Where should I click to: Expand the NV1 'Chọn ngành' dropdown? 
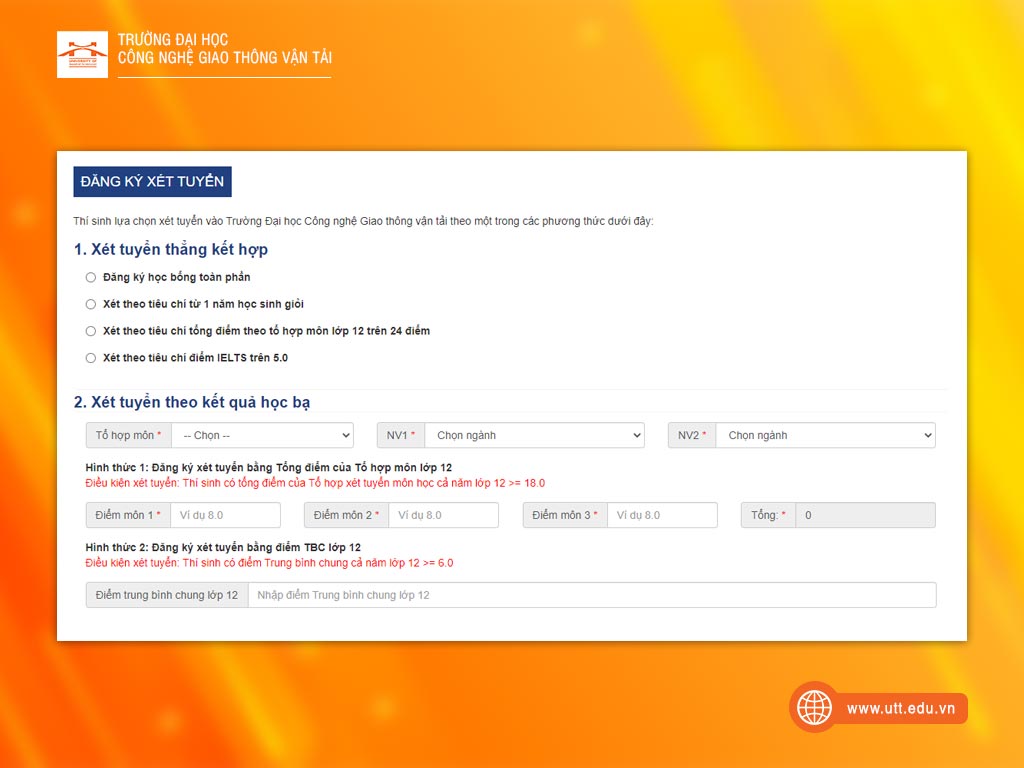coord(534,435)
